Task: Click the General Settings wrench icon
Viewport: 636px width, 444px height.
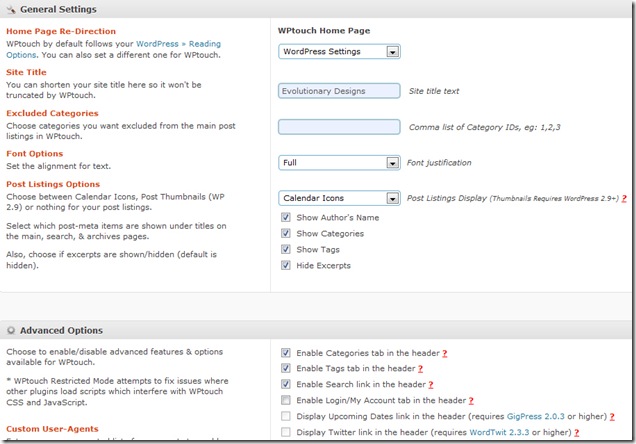Action: tap(11, 9)
